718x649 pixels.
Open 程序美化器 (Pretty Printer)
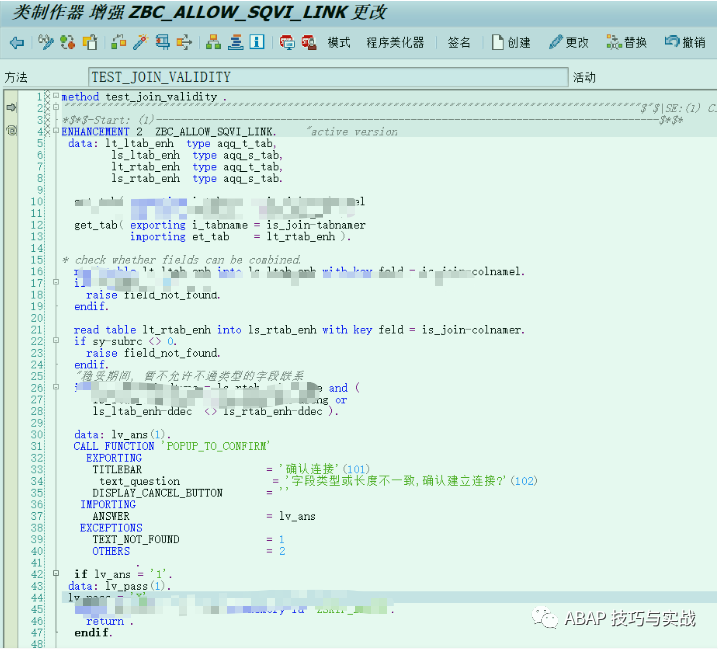[x=395, y=43]
